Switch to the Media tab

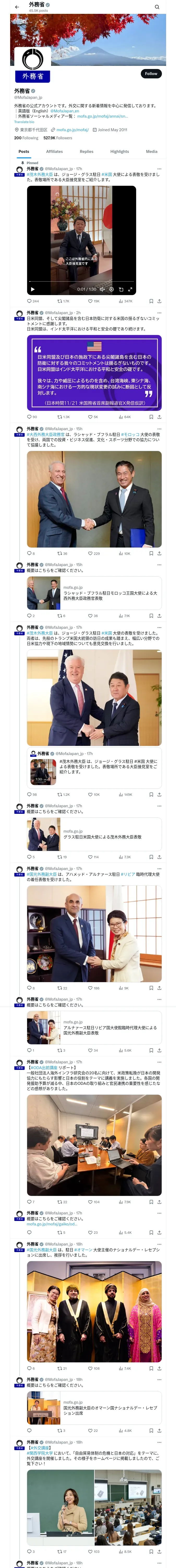[152, 152]
